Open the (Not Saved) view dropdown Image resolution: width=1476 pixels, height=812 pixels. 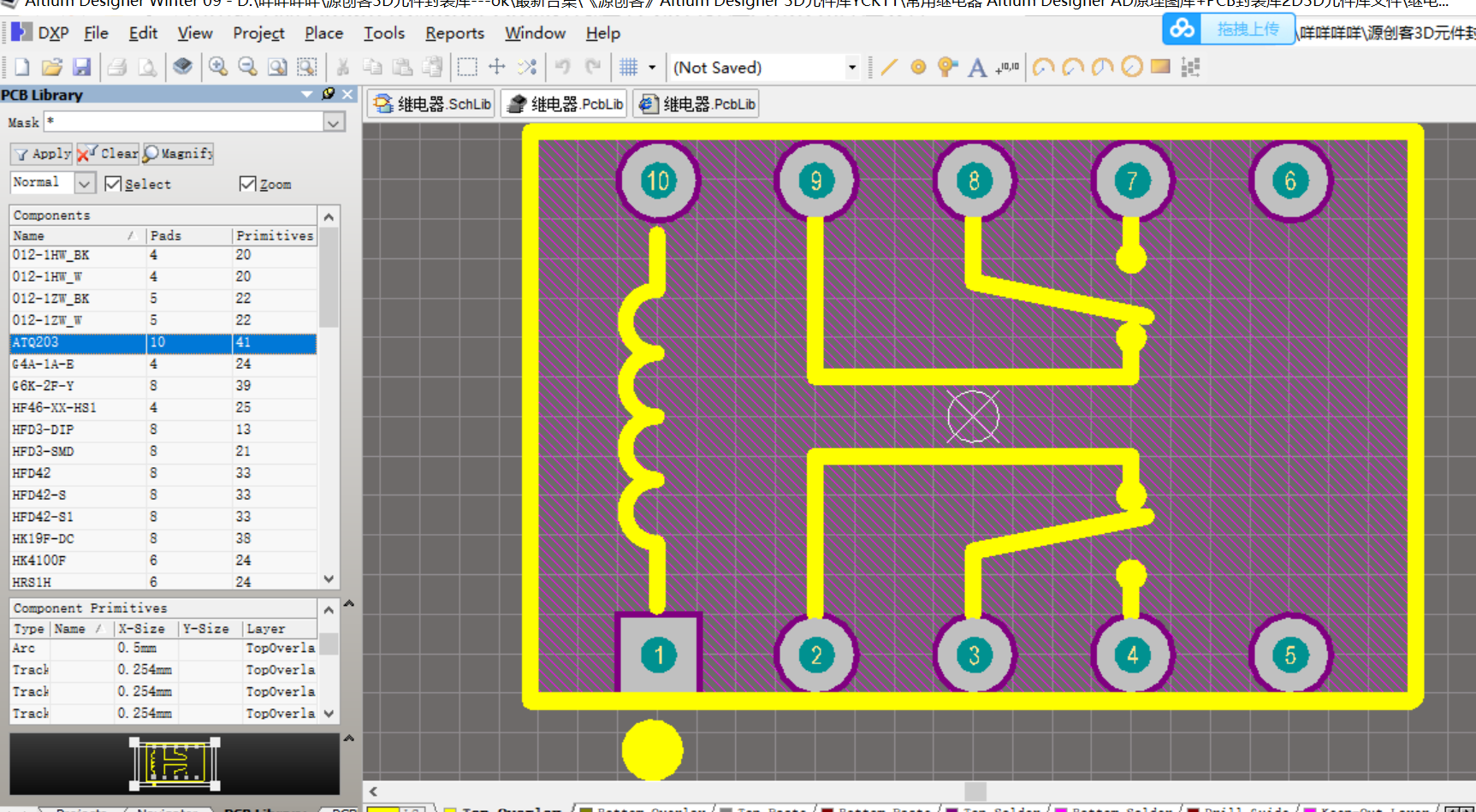(x=851, y=67)
